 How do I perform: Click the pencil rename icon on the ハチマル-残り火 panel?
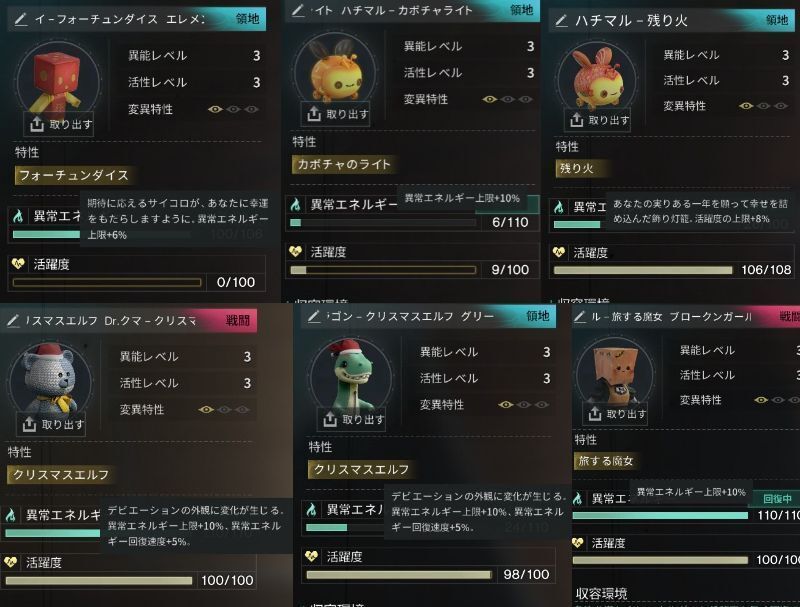pos(561,21)
